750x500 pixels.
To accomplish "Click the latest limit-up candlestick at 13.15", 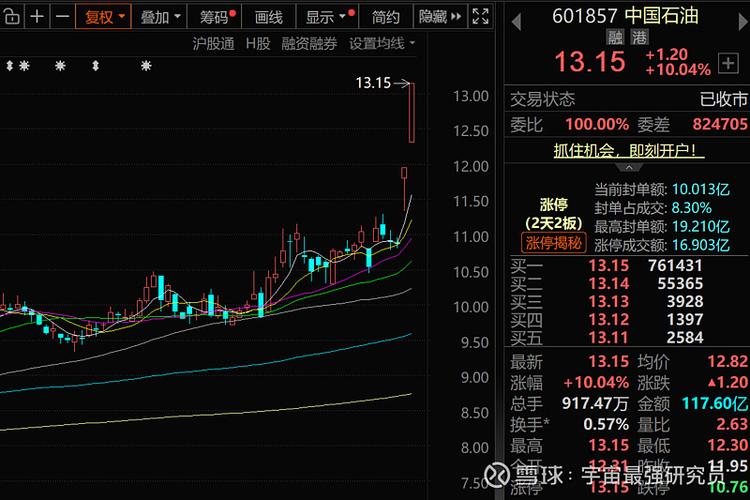I will [411, 112].
